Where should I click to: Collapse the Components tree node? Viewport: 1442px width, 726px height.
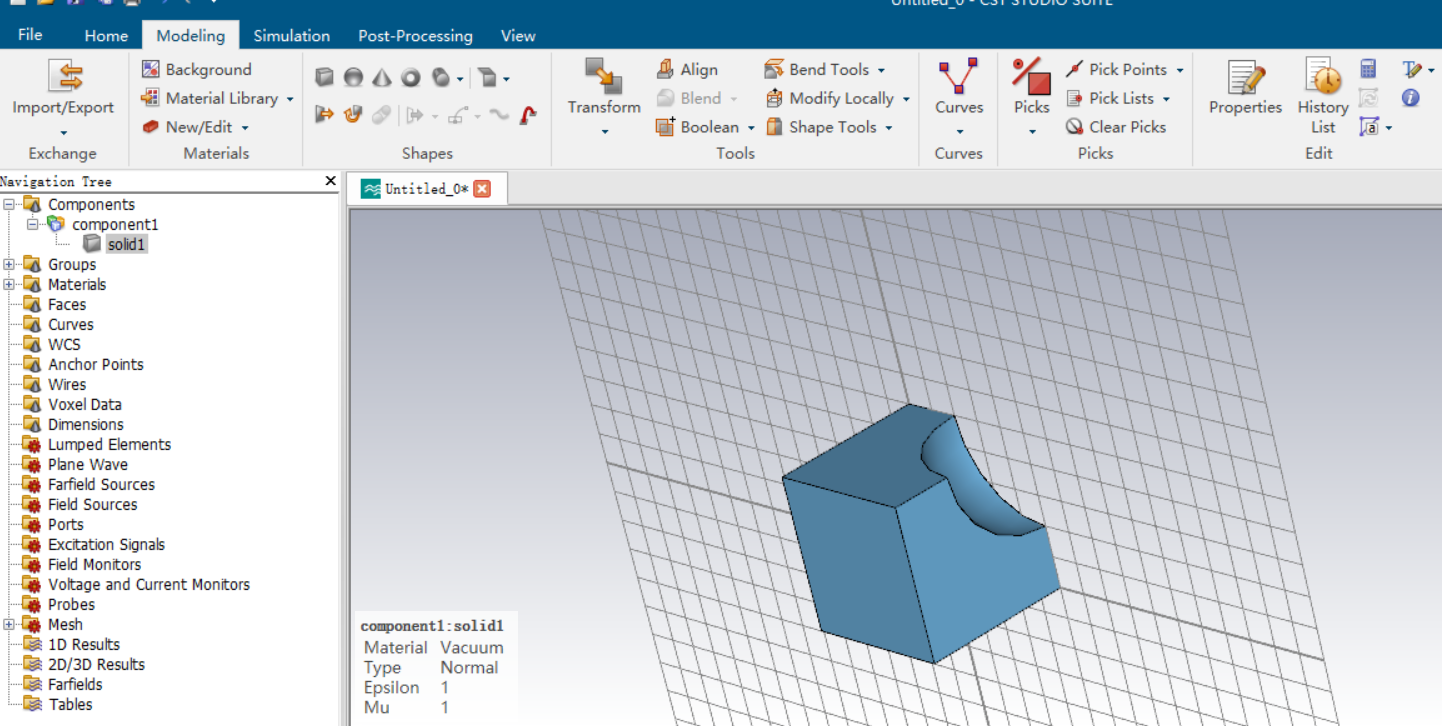(9, 204)
